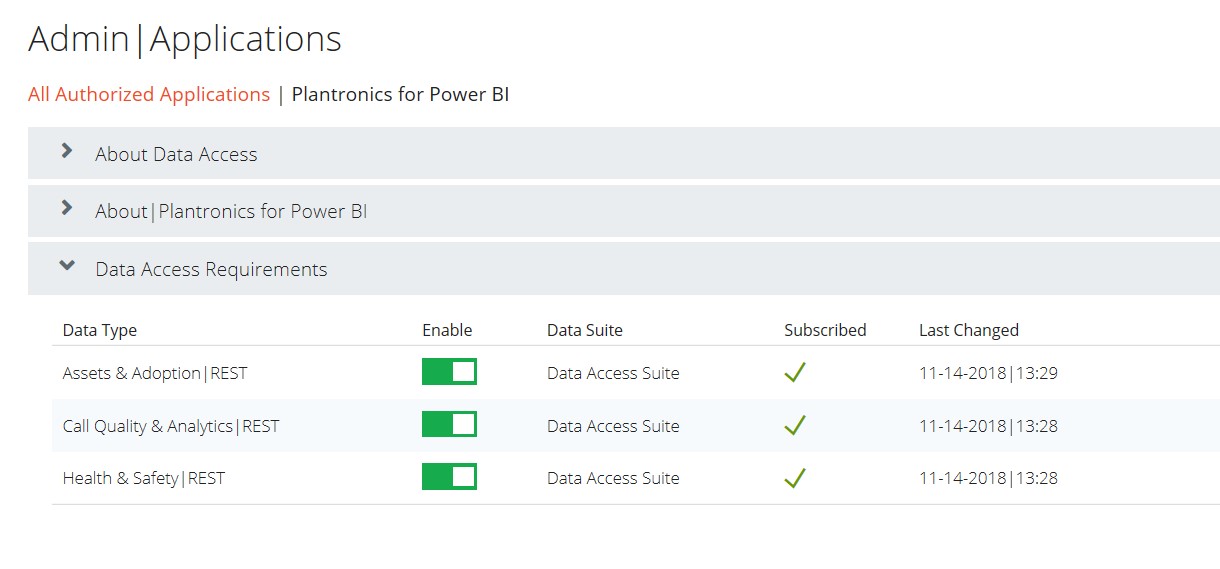Click the Plantronics for Power BI breadcrumb
The image size is (1220, 569).
pyautogui.click(x=401, y=95)
